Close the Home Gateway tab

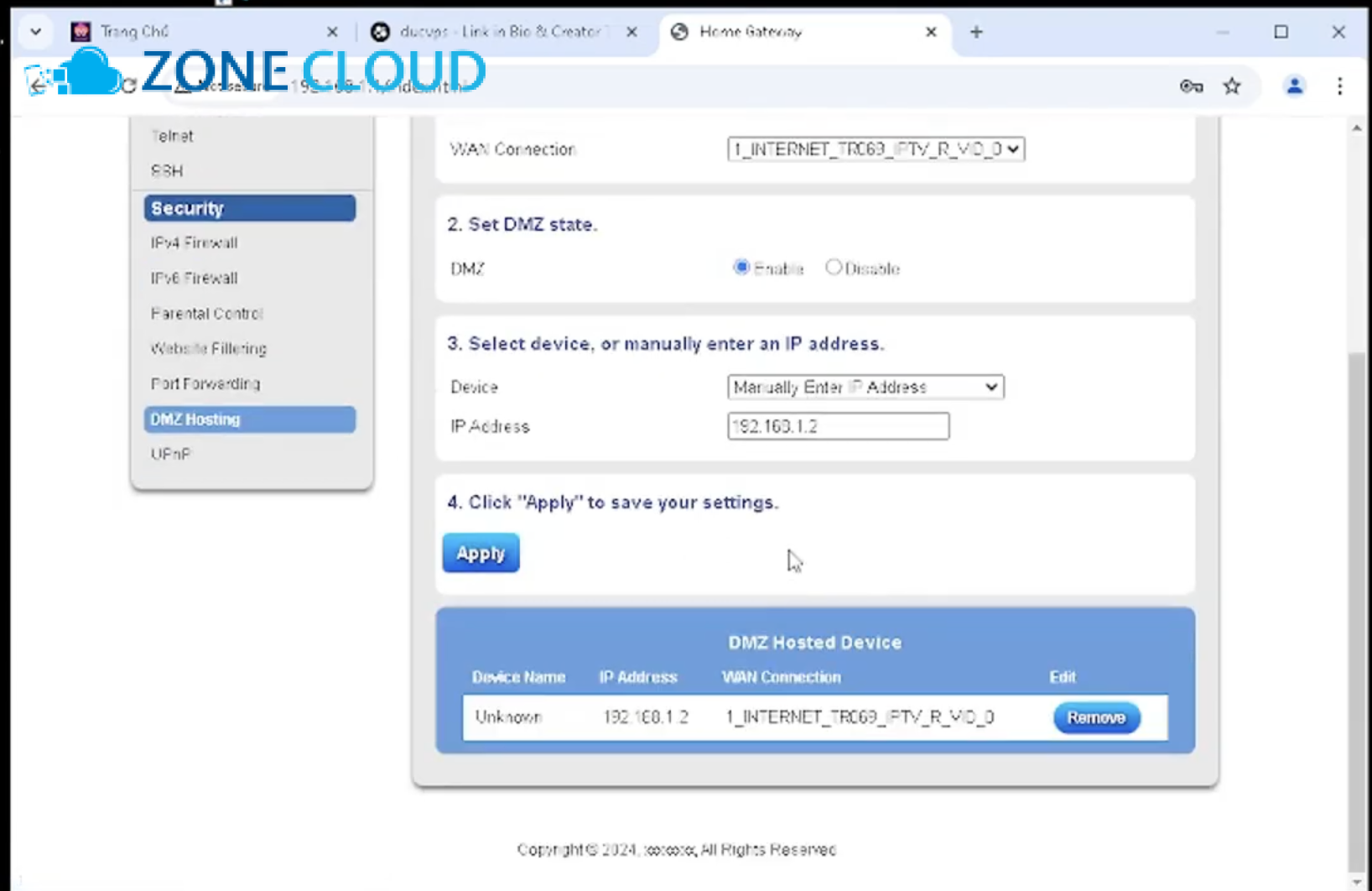pos(931,32)
